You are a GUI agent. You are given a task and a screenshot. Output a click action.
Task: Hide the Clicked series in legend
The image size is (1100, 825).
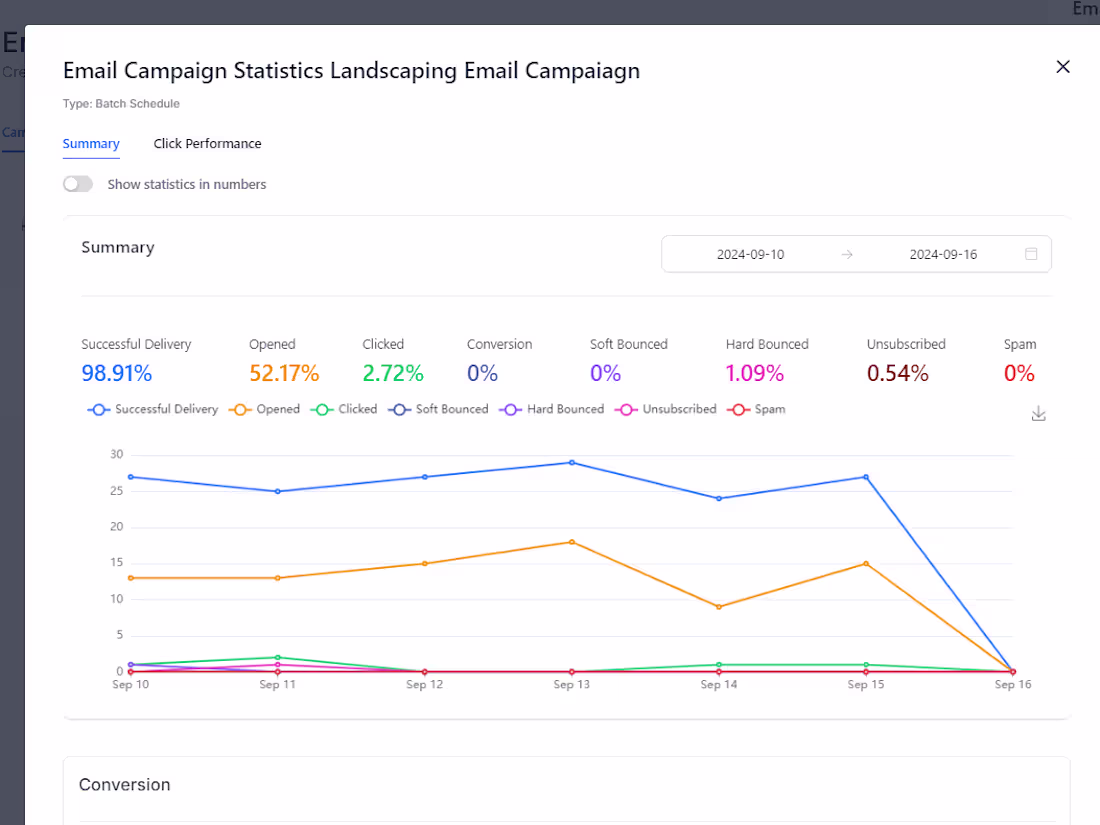322,410
